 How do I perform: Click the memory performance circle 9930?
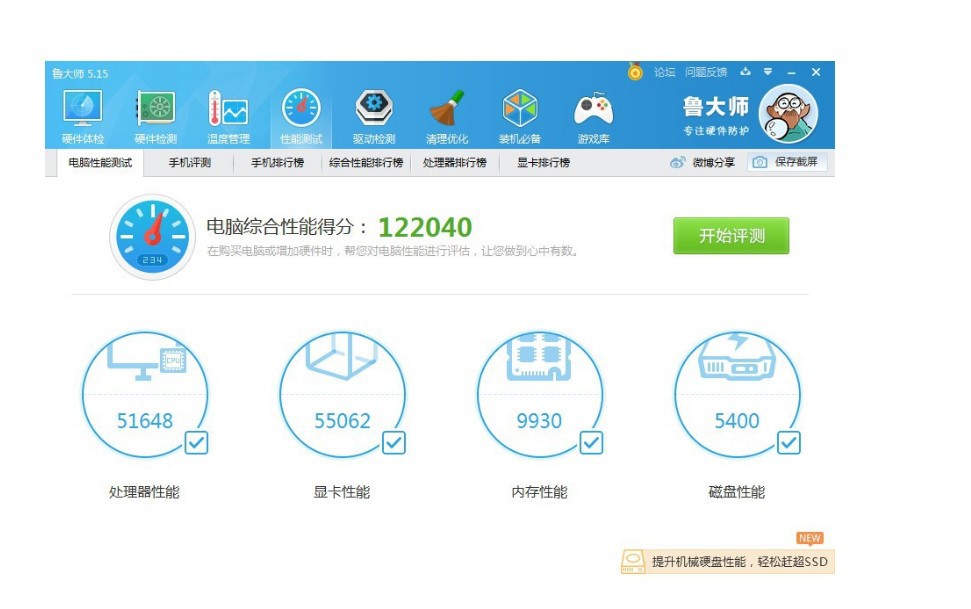[x=539, y=395]
